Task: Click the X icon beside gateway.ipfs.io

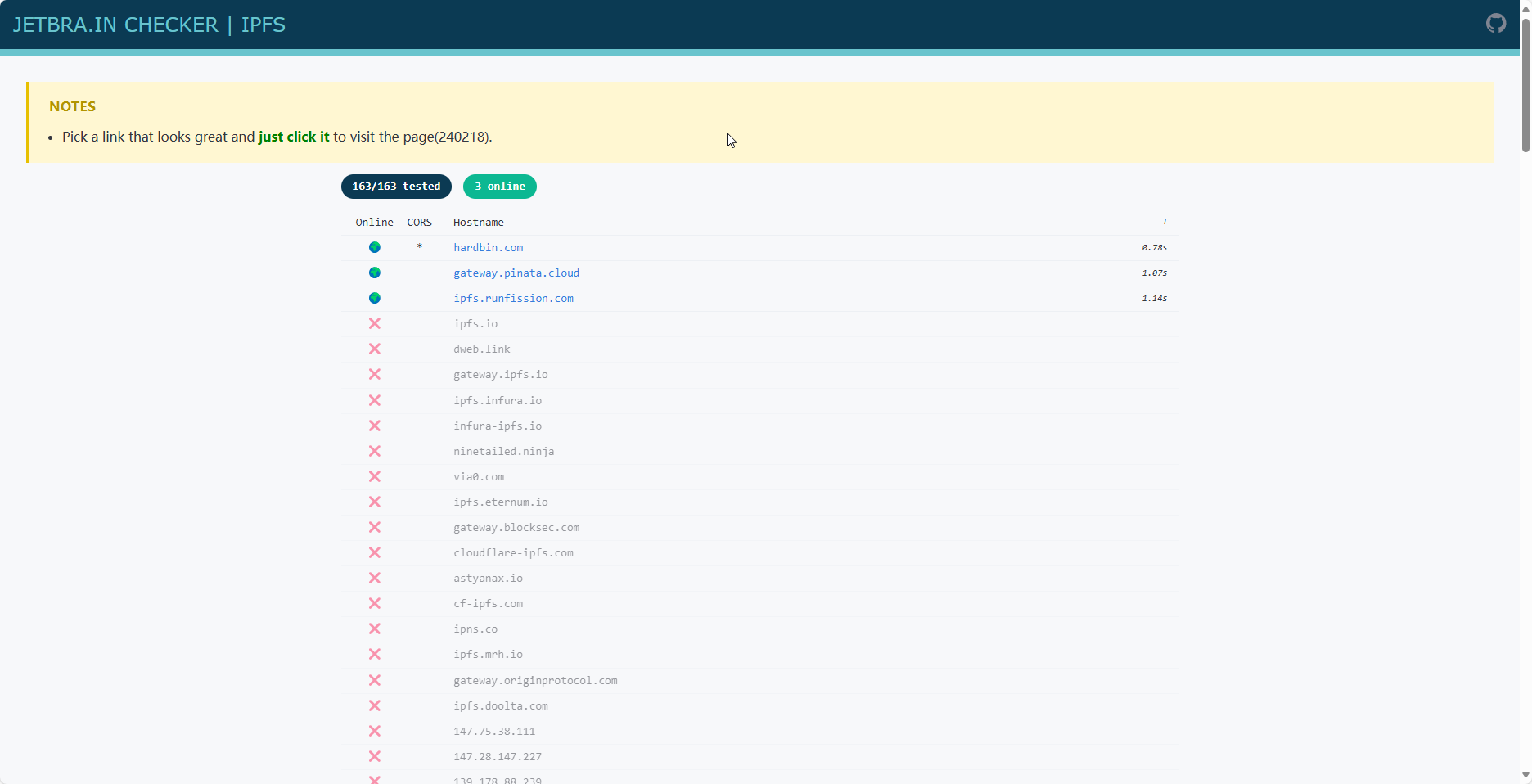Action: point(375,374)
